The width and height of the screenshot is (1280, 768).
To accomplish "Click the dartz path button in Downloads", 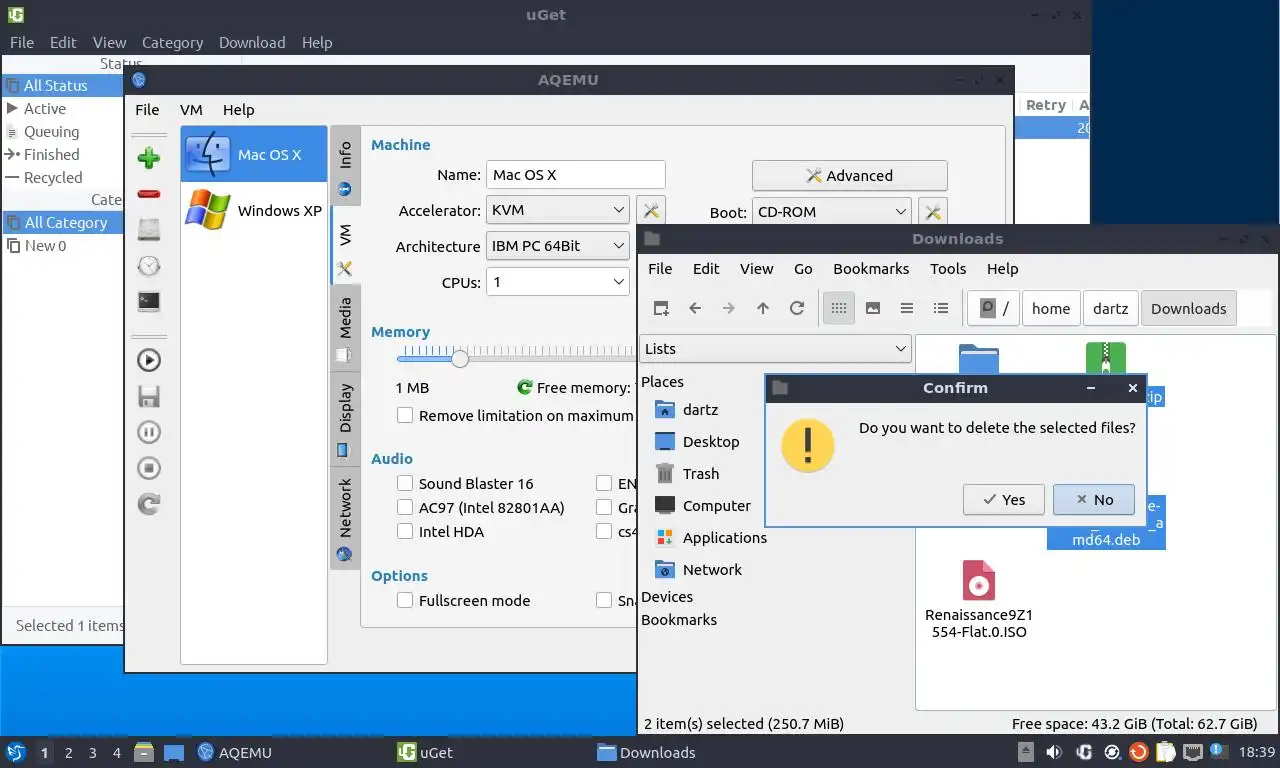I will pos(1110,308).
